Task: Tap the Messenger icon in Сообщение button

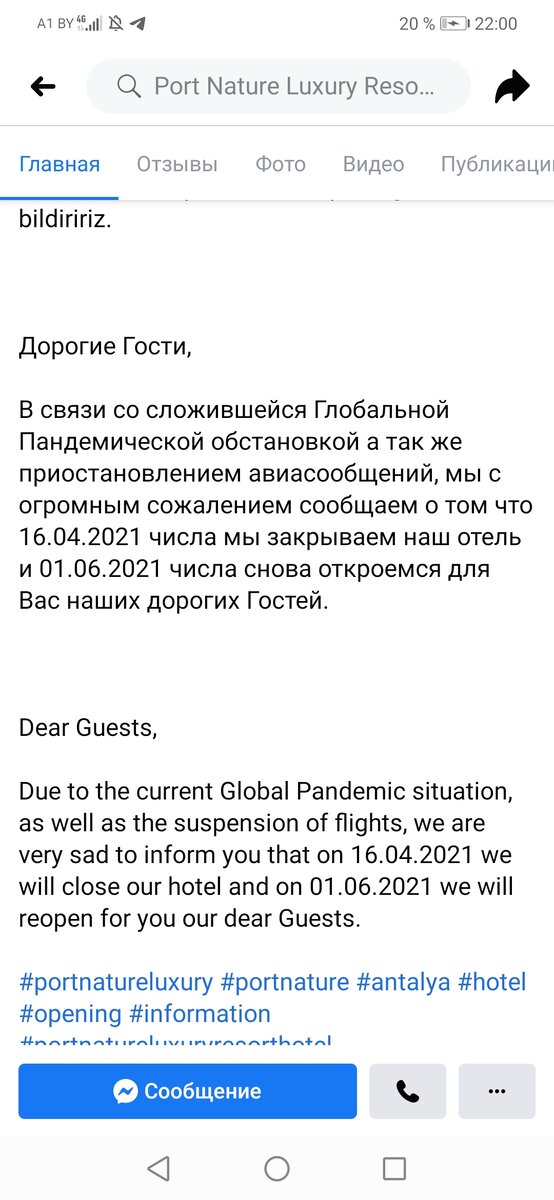Action: [126, 1091]
